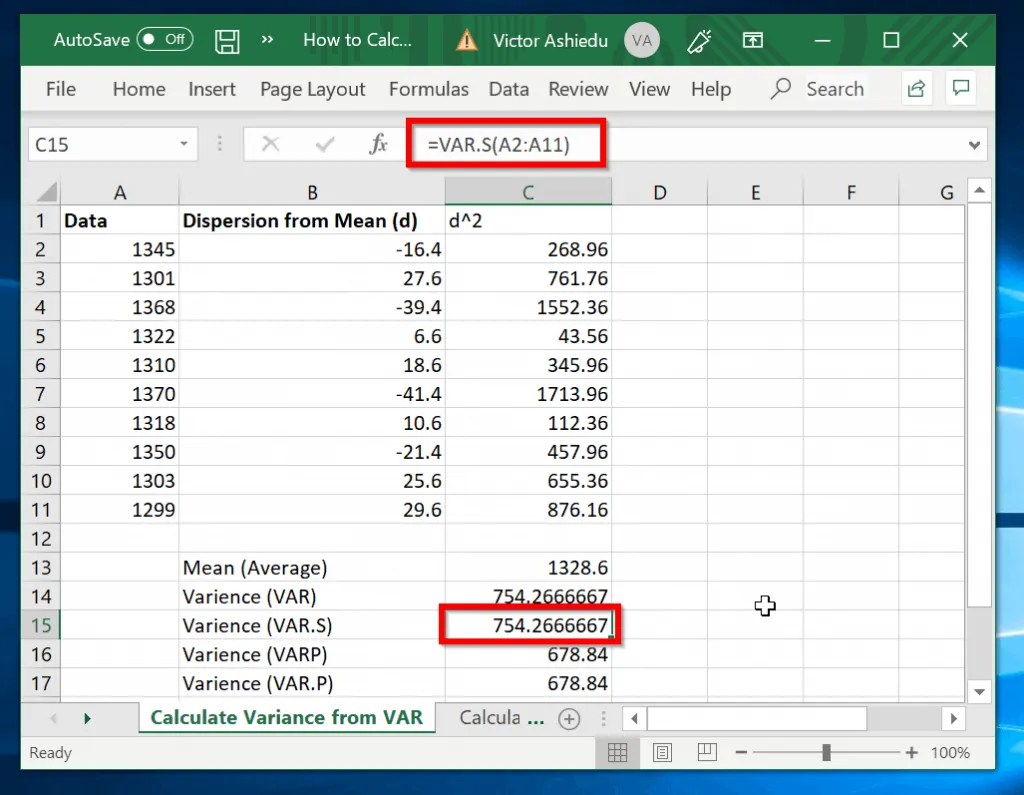Click the Insert Function fx icon
Viewport: 1024px width, 795px height.
pyautogui.click(x=378, y=144)
